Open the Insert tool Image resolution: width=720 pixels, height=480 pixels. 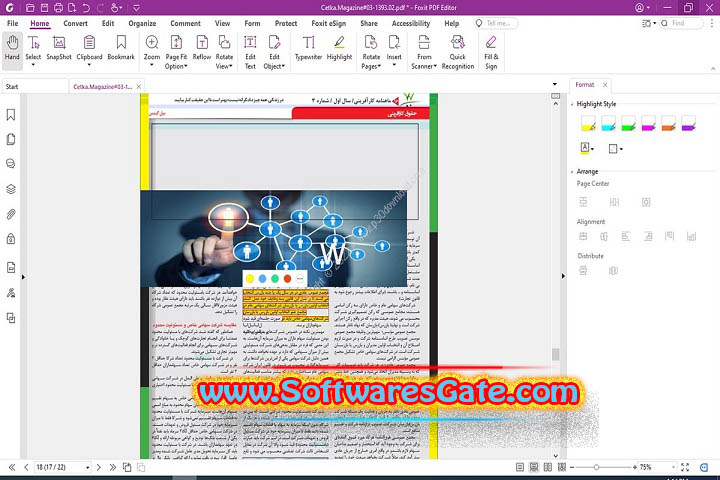point(394,48)
